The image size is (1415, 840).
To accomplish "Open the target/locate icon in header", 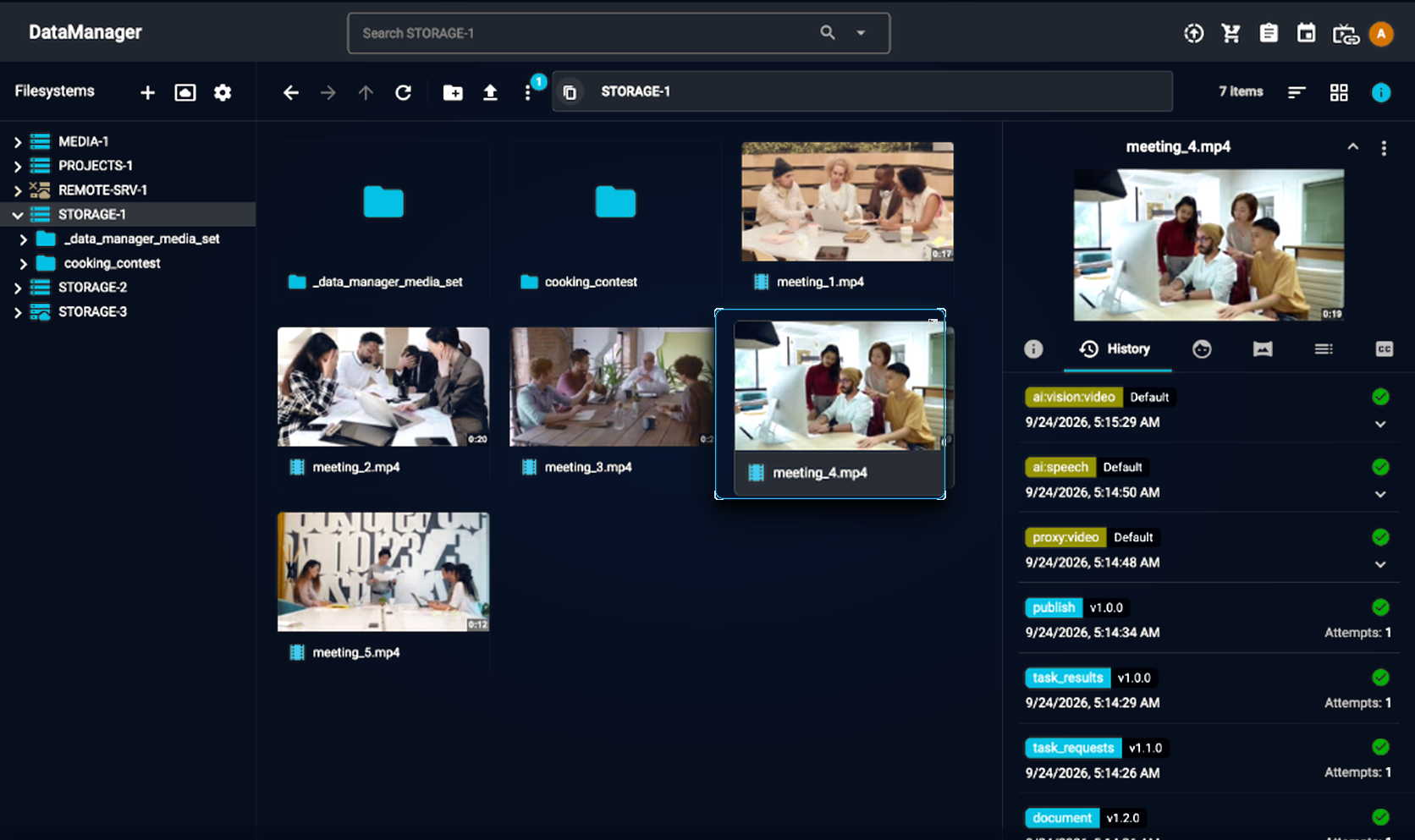I will point(1194,33).
